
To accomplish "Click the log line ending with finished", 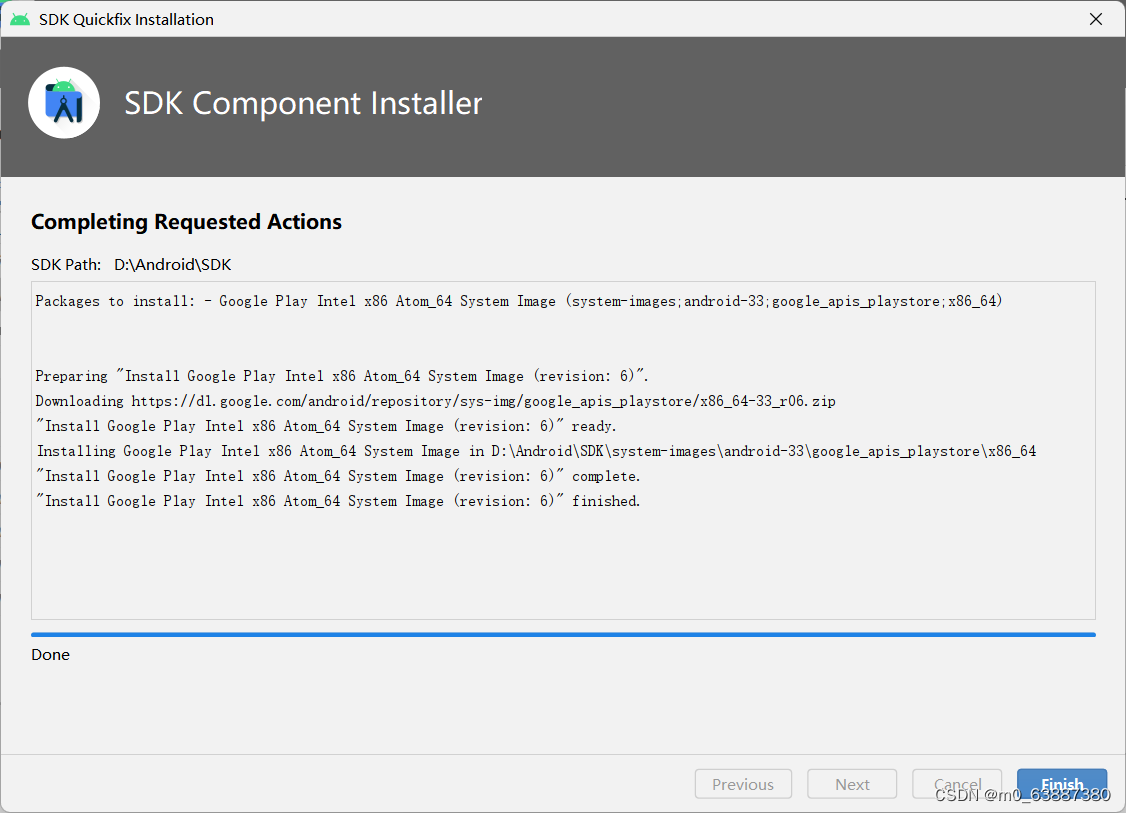I will click(338, 501).
